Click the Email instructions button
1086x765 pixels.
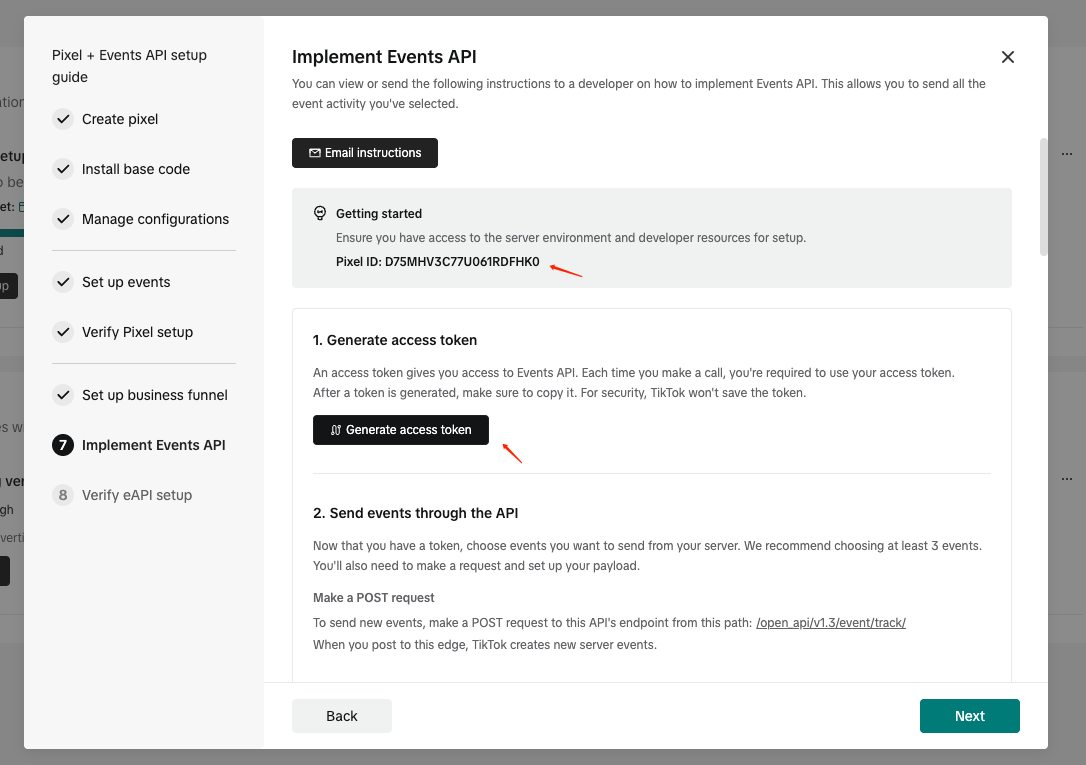(364, 153)
